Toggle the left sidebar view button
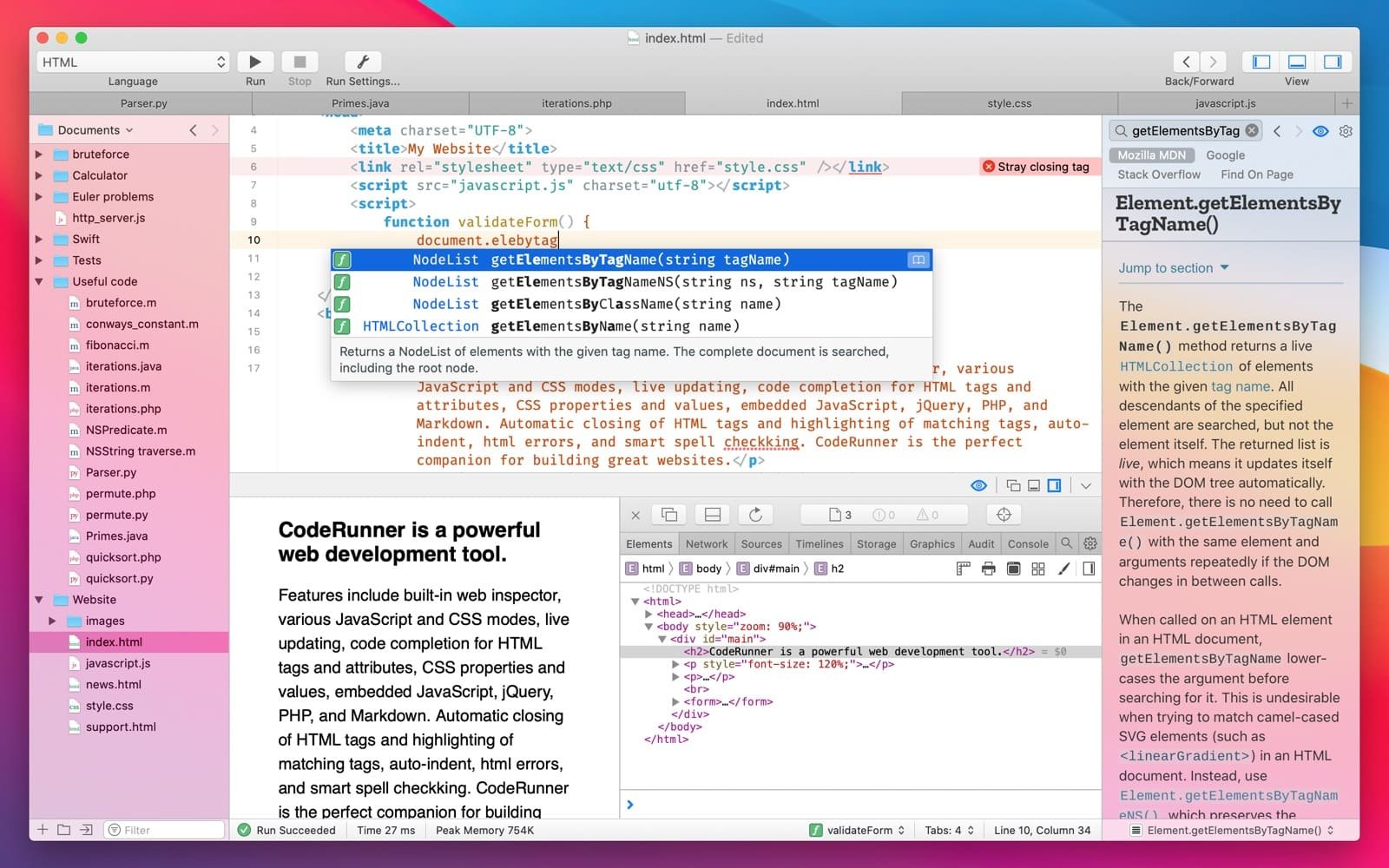This screenshot has width=1389, height=868. click(1261, 62)
